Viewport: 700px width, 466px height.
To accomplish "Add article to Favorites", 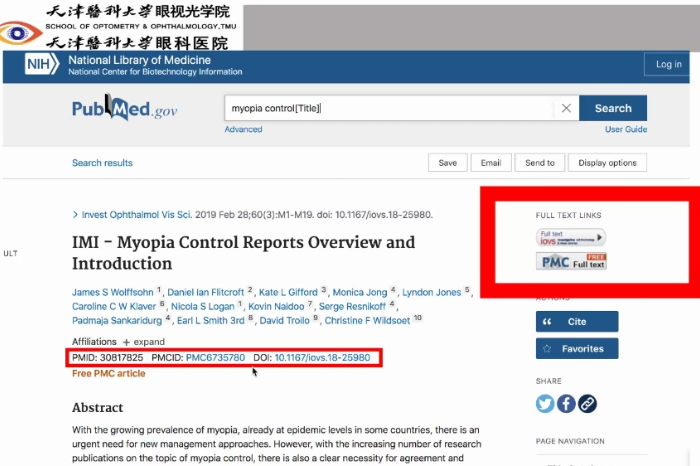I will coord(577,349).
